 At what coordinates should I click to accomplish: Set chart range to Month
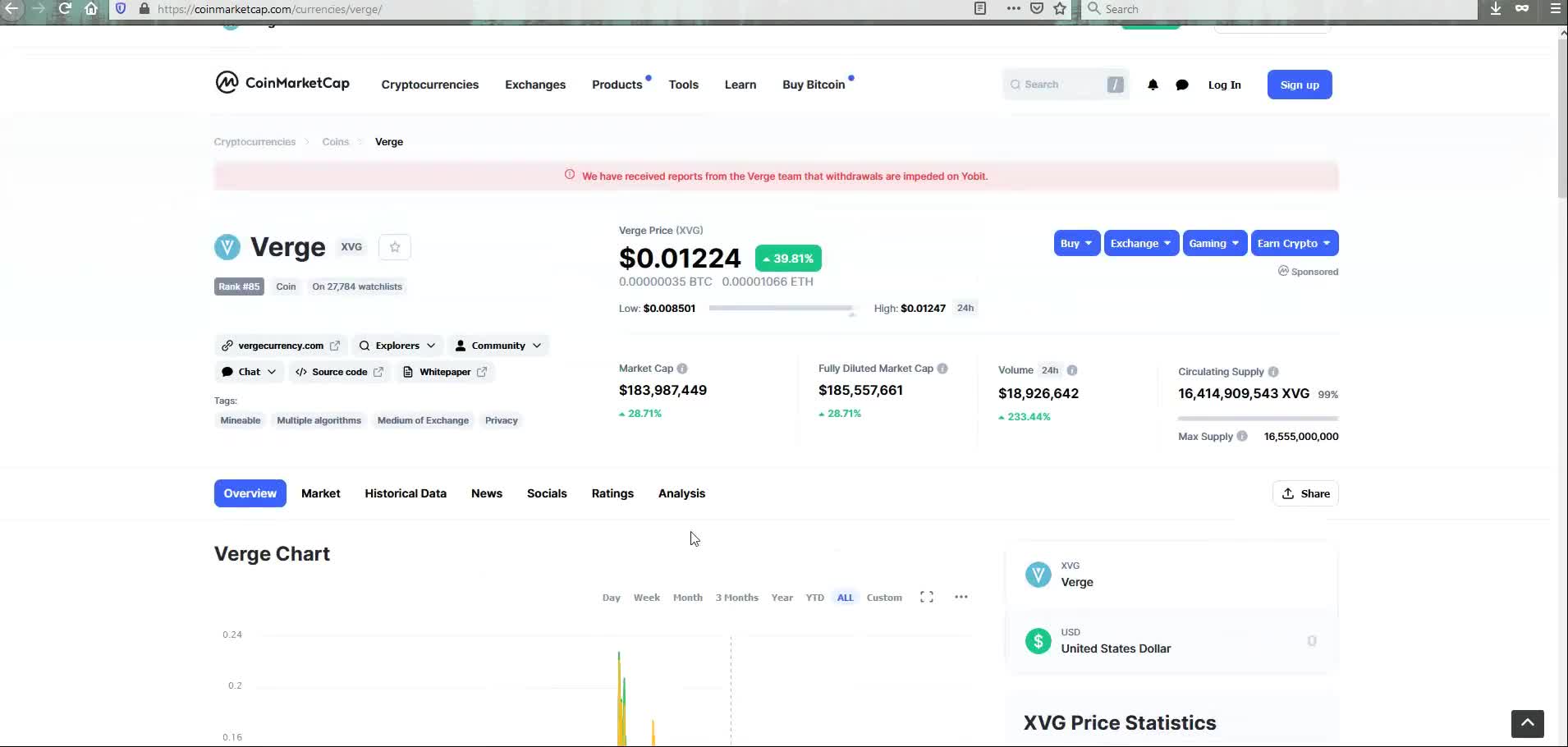[688, 598]
